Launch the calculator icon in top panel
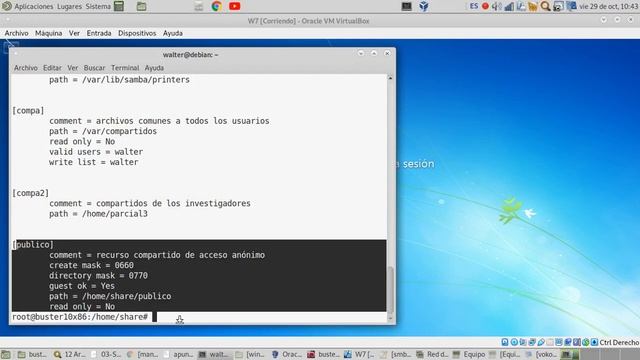This screenshot has height=360, width=640. pyautogui.click(x=119, y=6)
